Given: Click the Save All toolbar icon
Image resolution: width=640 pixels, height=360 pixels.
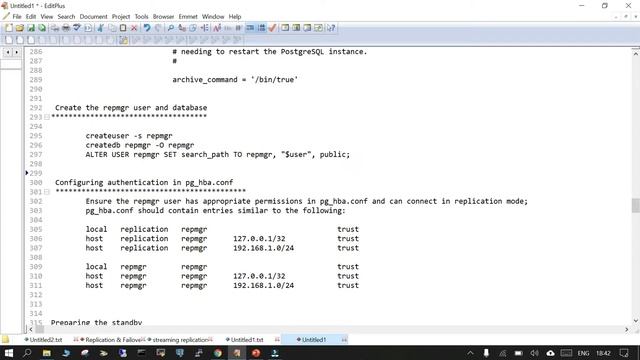Looking at the screenshot, I should tap(42, 28).
